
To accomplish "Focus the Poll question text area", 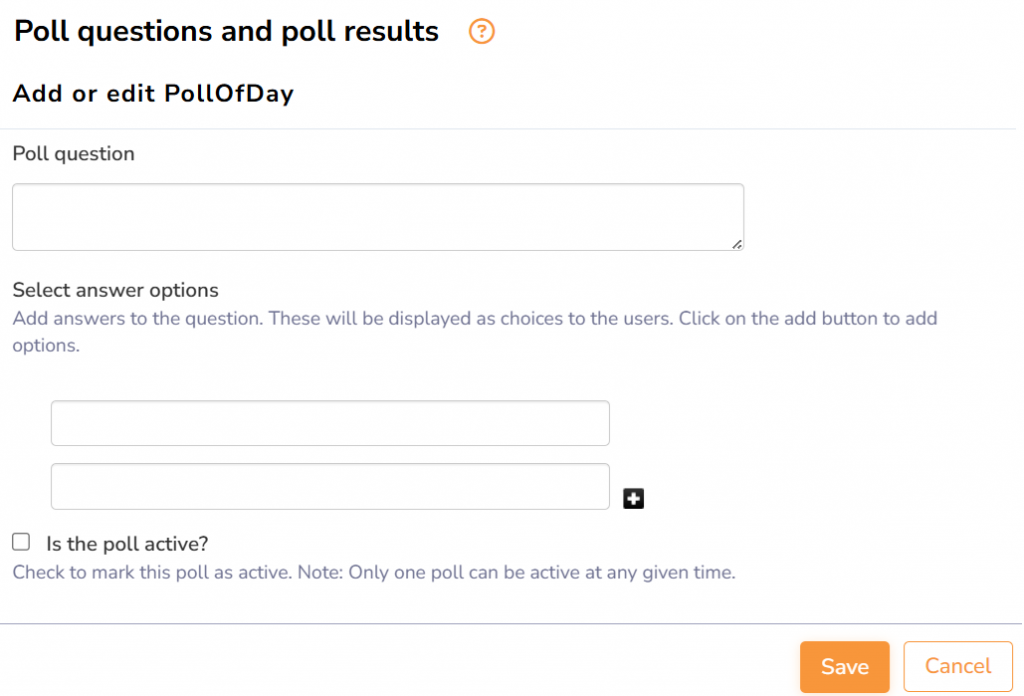I will pyautogui.click(x=377, y=216).
